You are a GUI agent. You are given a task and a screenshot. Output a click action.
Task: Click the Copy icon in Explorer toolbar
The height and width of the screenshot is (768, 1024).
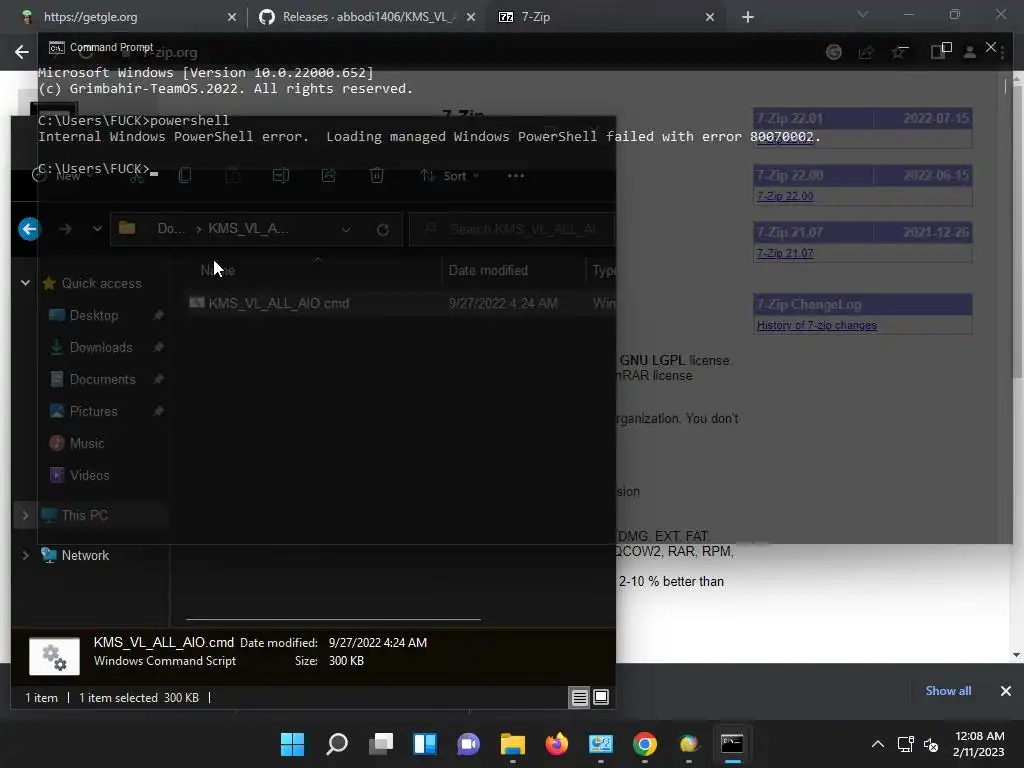(185, 176)
